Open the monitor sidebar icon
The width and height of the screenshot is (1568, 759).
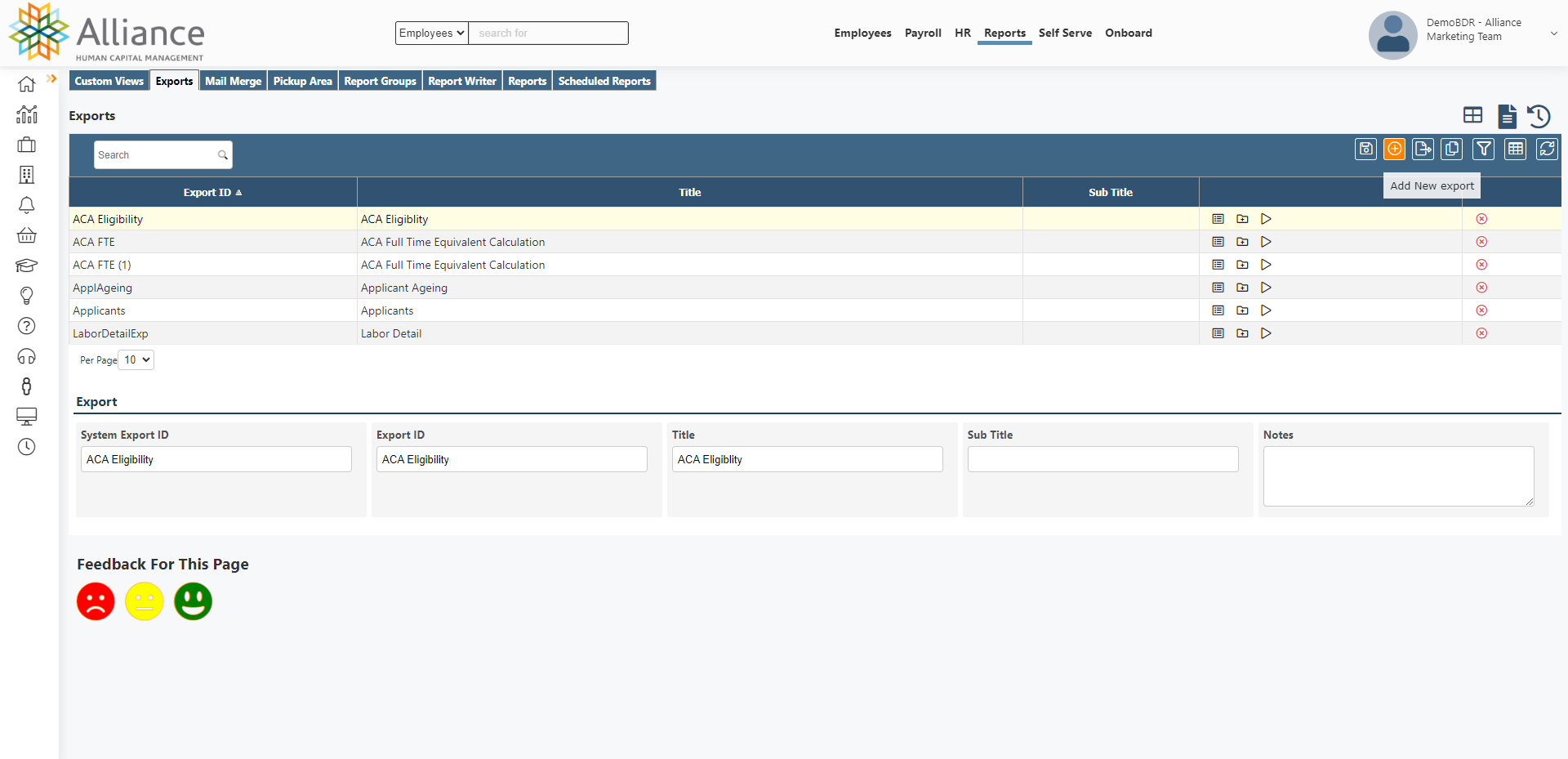point(27,417)
